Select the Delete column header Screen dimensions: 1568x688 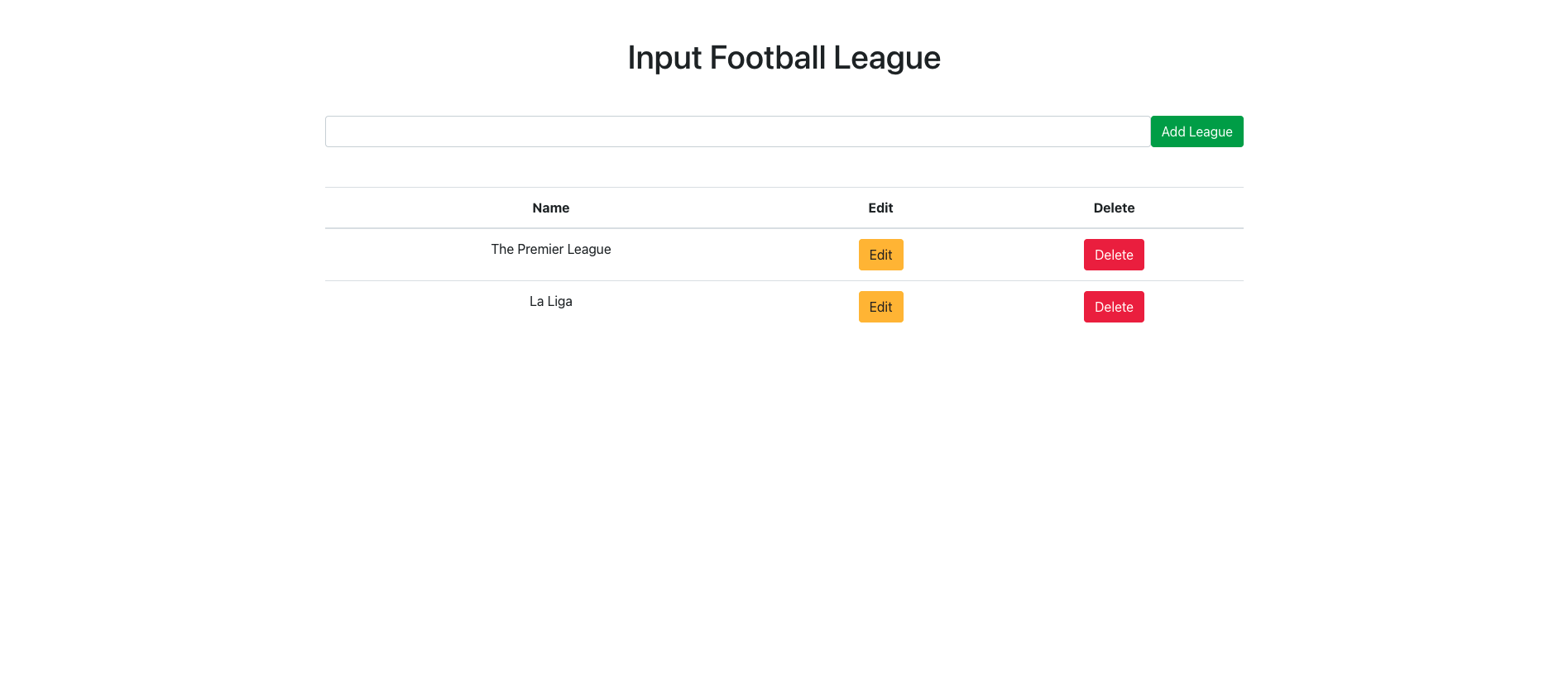click(1114, 208)
